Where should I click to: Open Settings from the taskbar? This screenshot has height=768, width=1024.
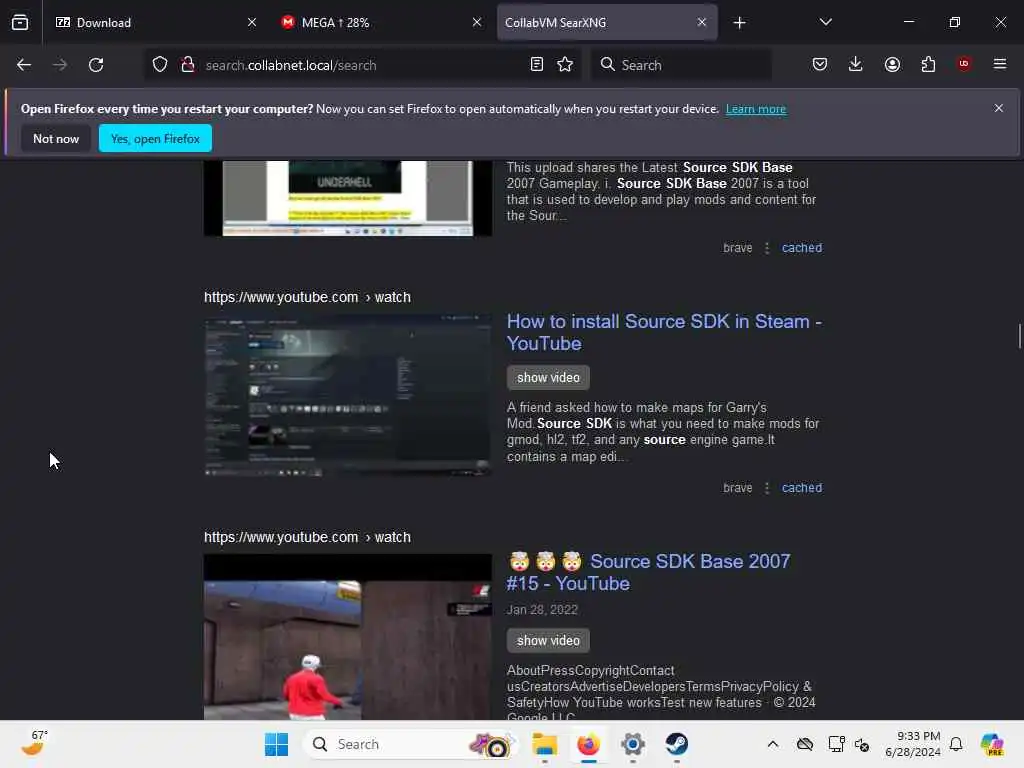pos(633,744)
